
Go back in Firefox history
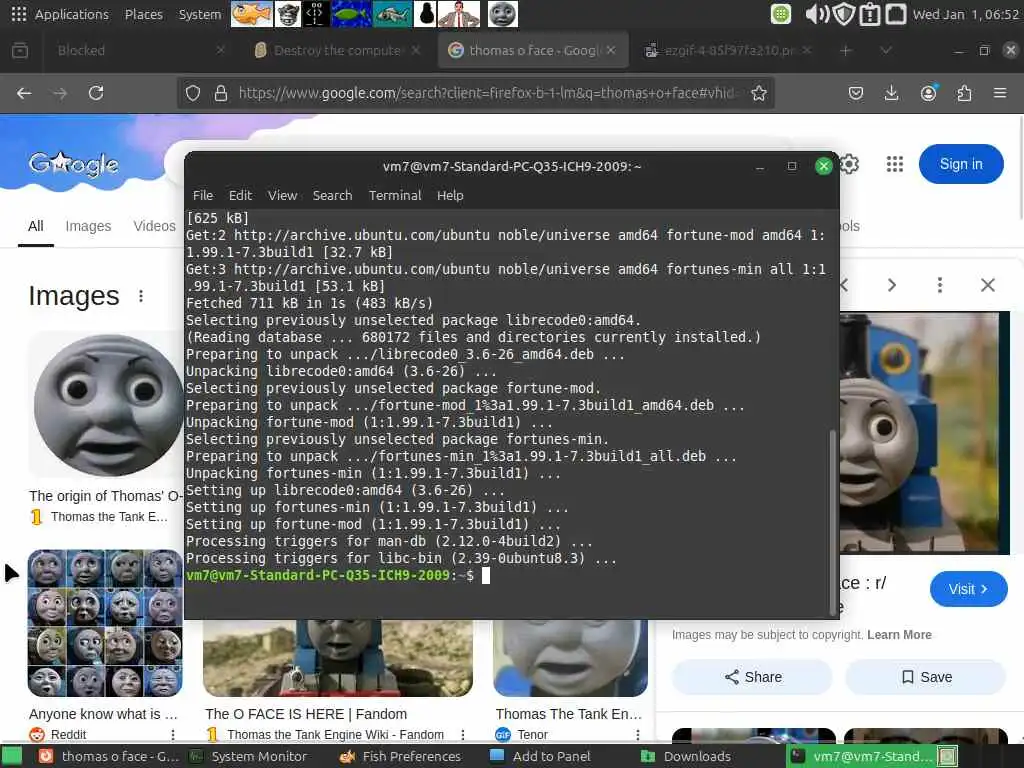click(x=24, y=93)
